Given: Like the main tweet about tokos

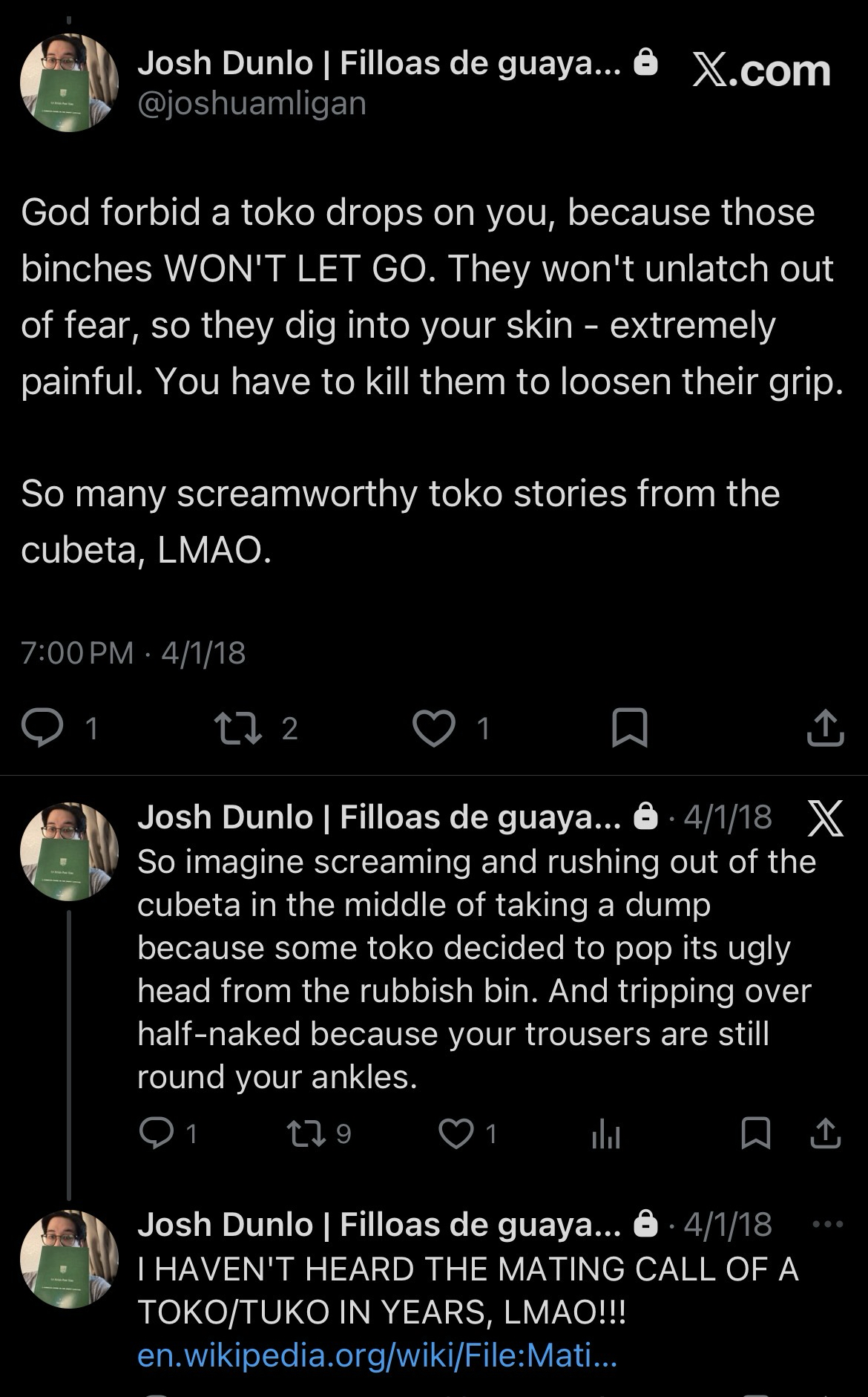Looking at the screenshot, I should [x=434, y=728].
